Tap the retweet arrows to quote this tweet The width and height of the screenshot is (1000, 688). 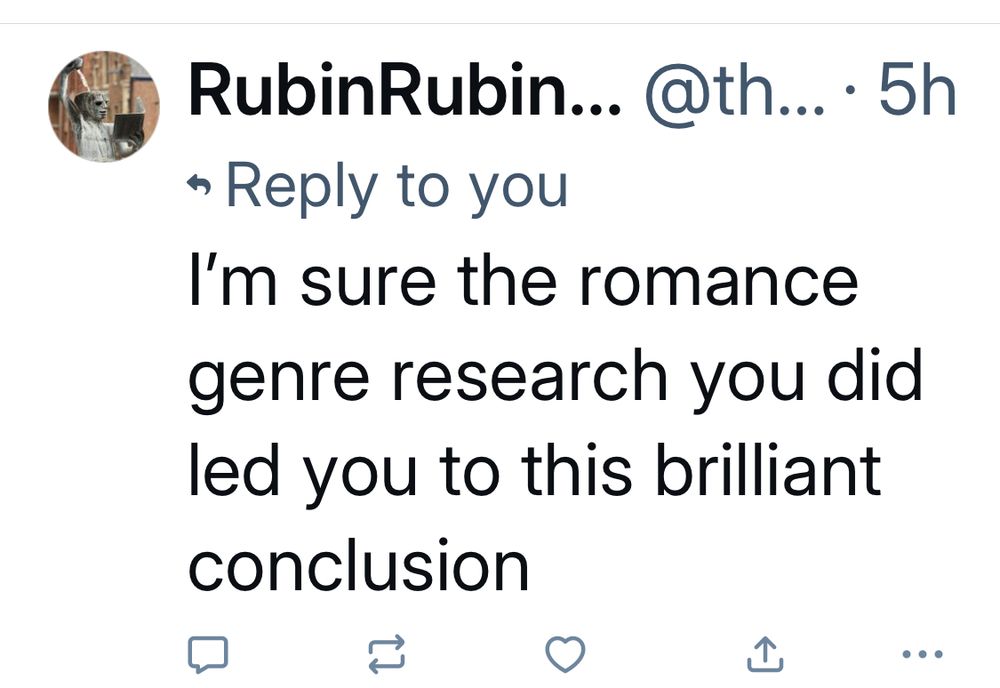pos(387,655)
